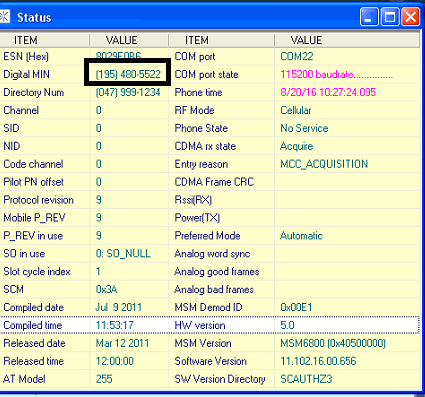Click the Rssi(RX) label

(193, 200)
